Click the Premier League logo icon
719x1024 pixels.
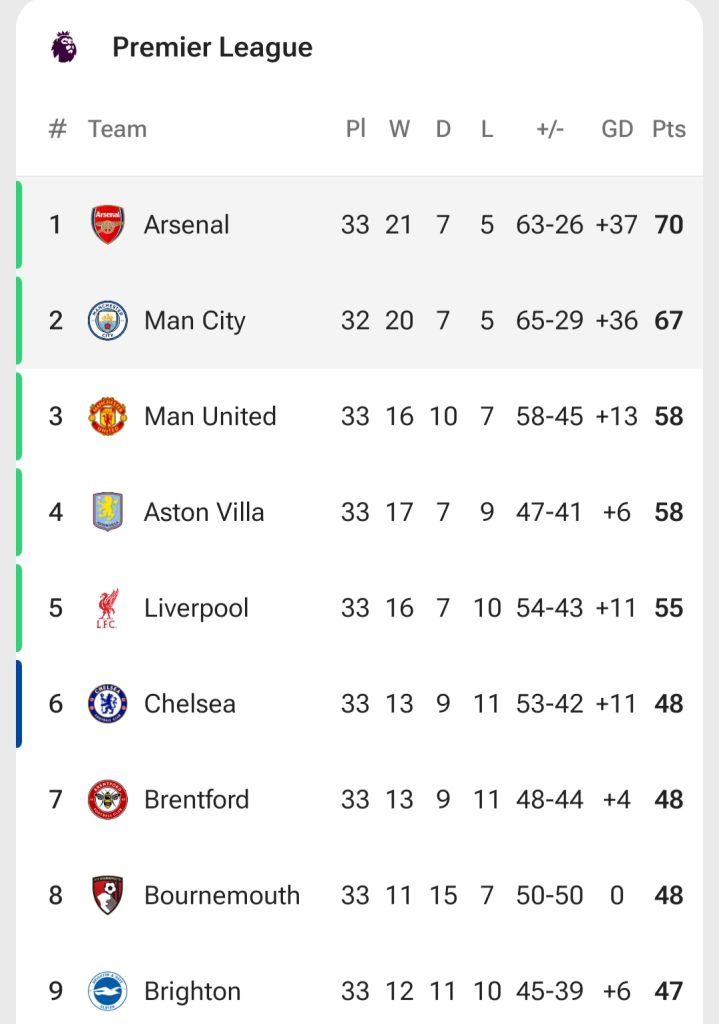[x=64, y=47]
